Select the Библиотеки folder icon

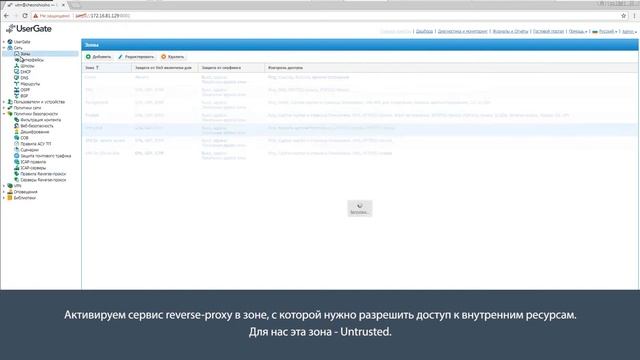pos(10,198)
